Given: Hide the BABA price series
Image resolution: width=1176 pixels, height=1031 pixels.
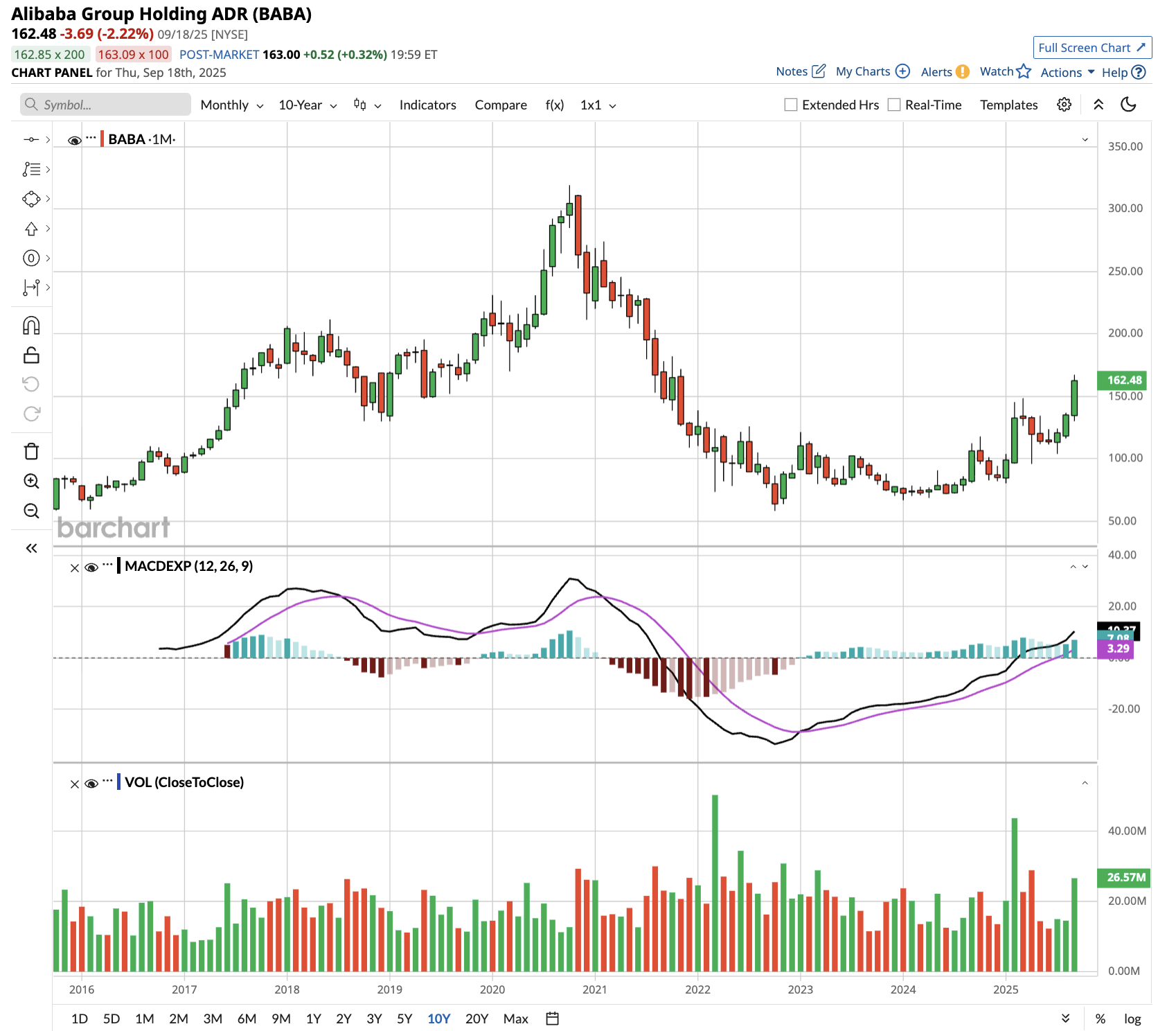Looking at the screenshot, I should tap(74, 141).
